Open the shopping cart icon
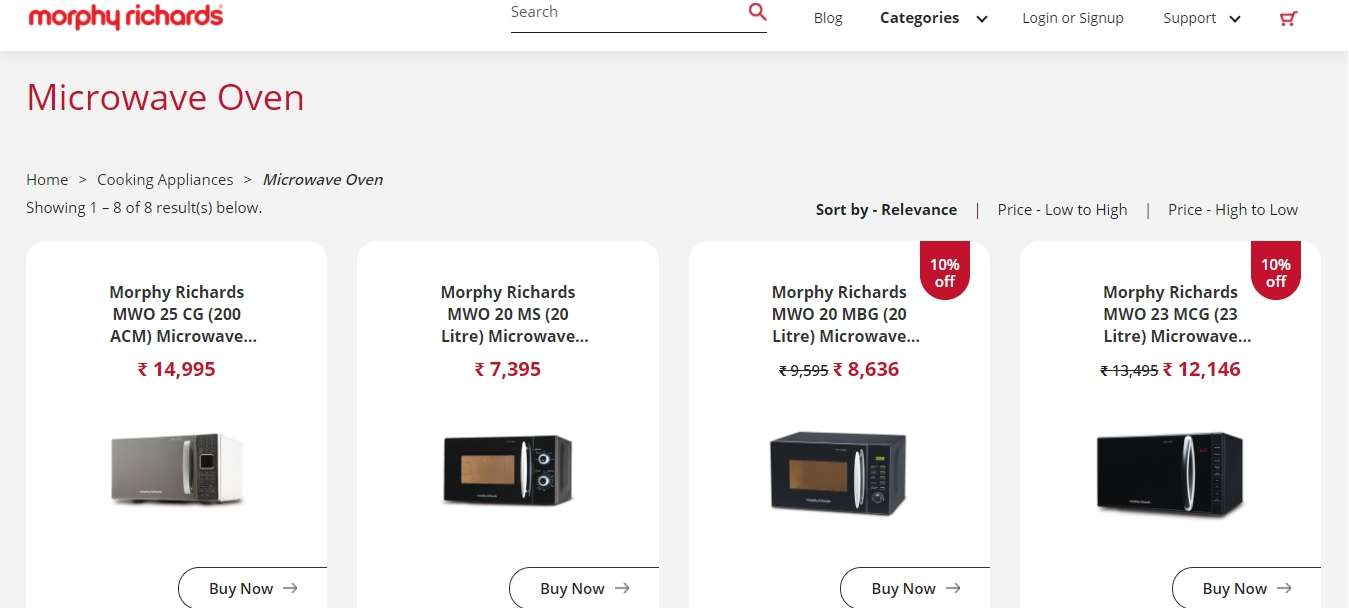Image resolution: width=1349 pixels, height=608 pixels. 1288,18
